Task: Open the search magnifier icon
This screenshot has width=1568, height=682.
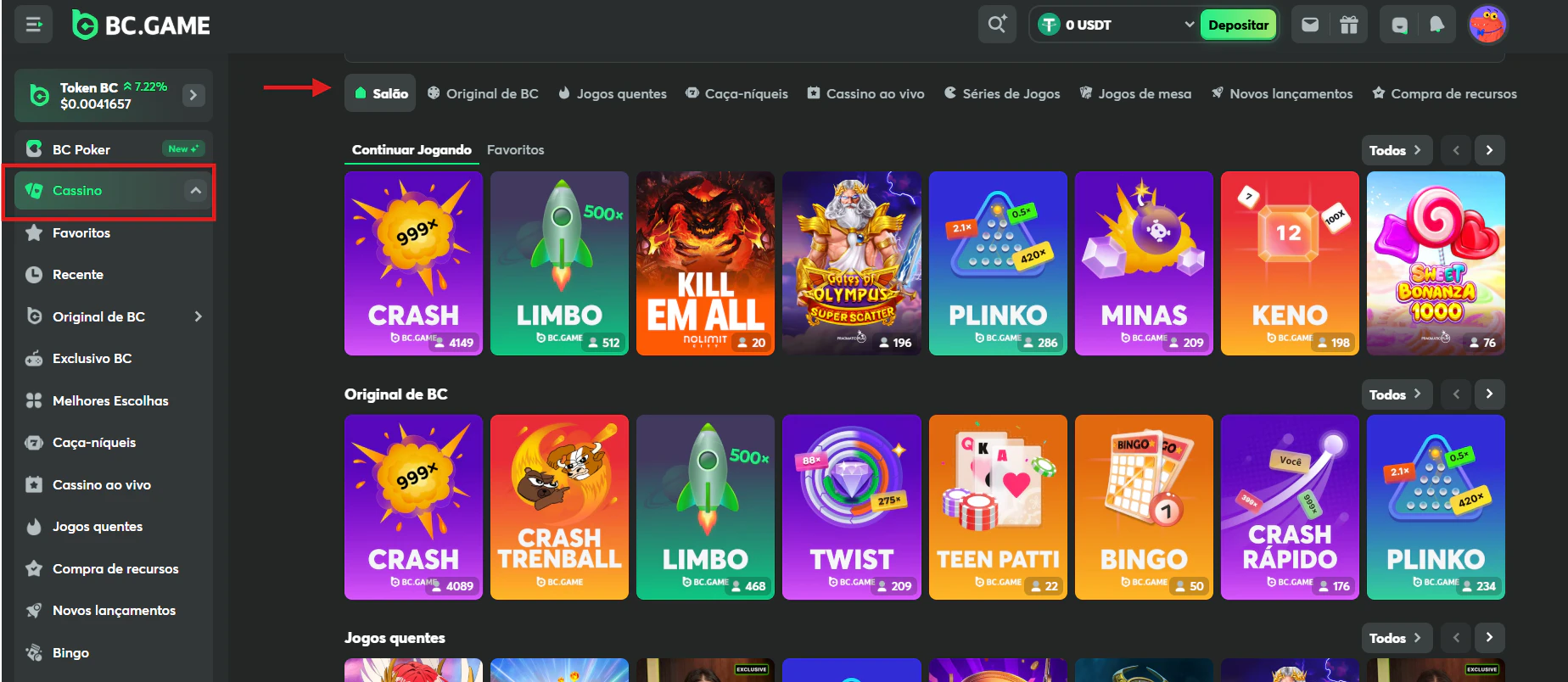Action: [x=997, y=25]
